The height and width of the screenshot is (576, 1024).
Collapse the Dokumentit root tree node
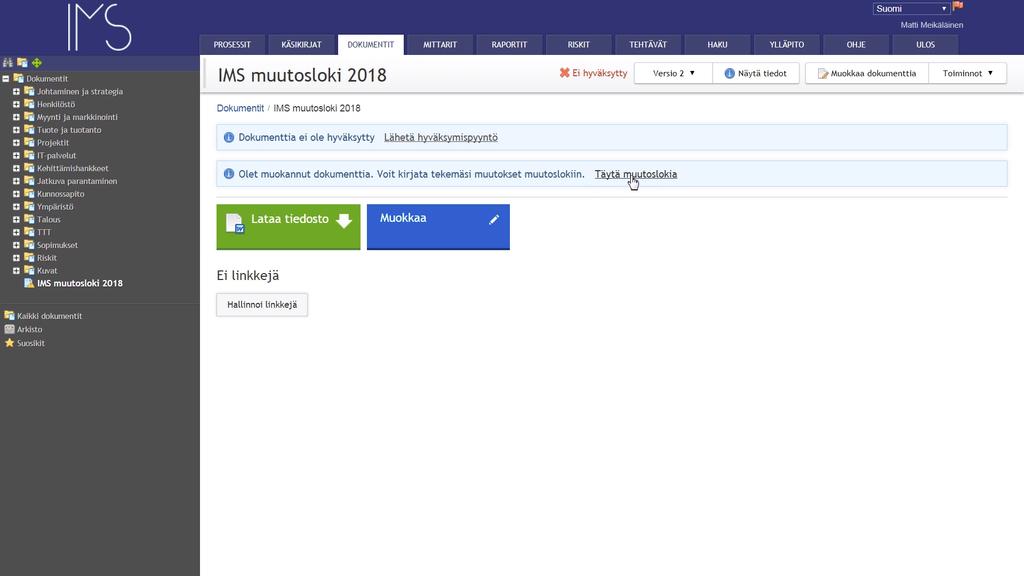click(x=5, y=78)
